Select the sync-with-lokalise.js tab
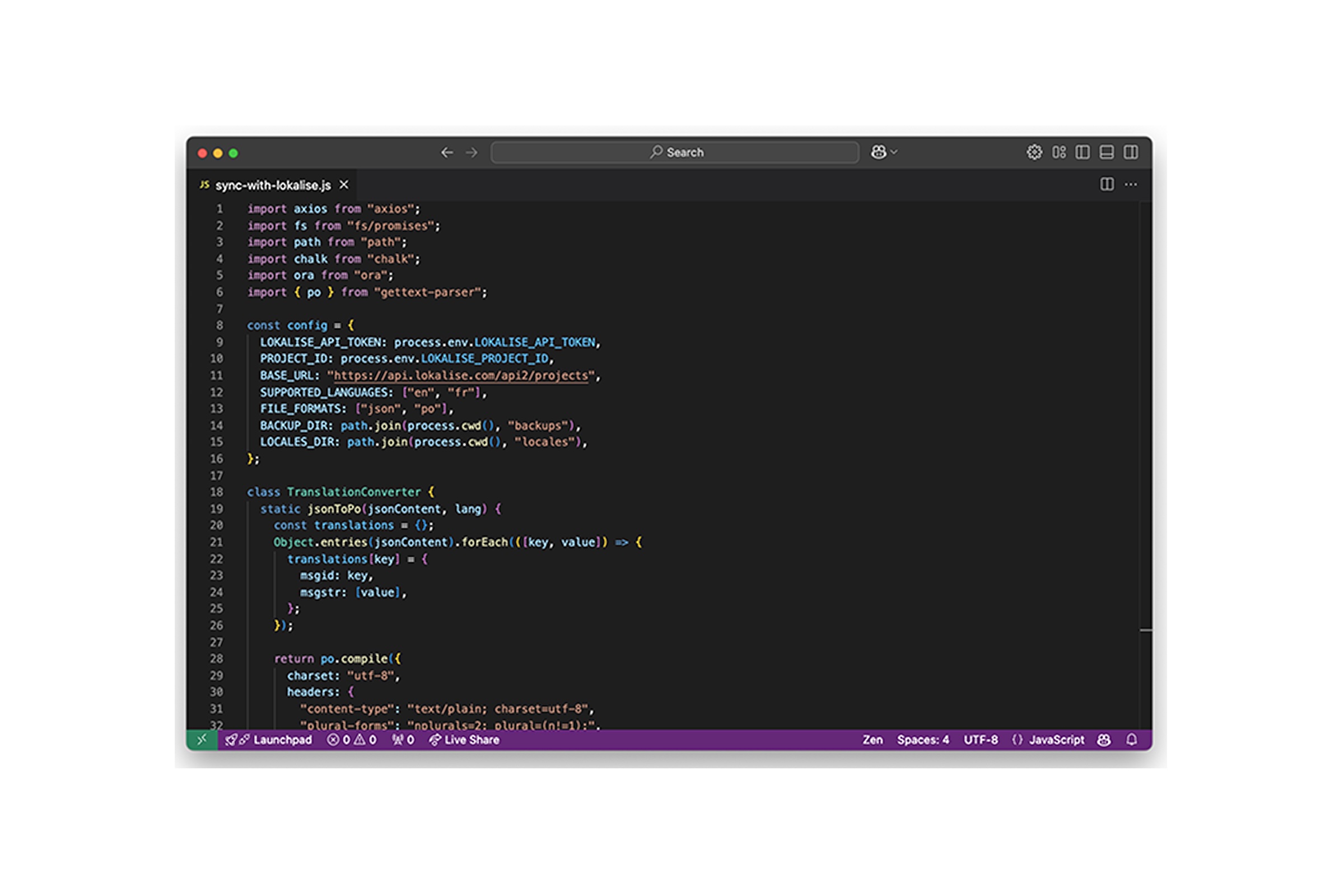 (273, 185)
